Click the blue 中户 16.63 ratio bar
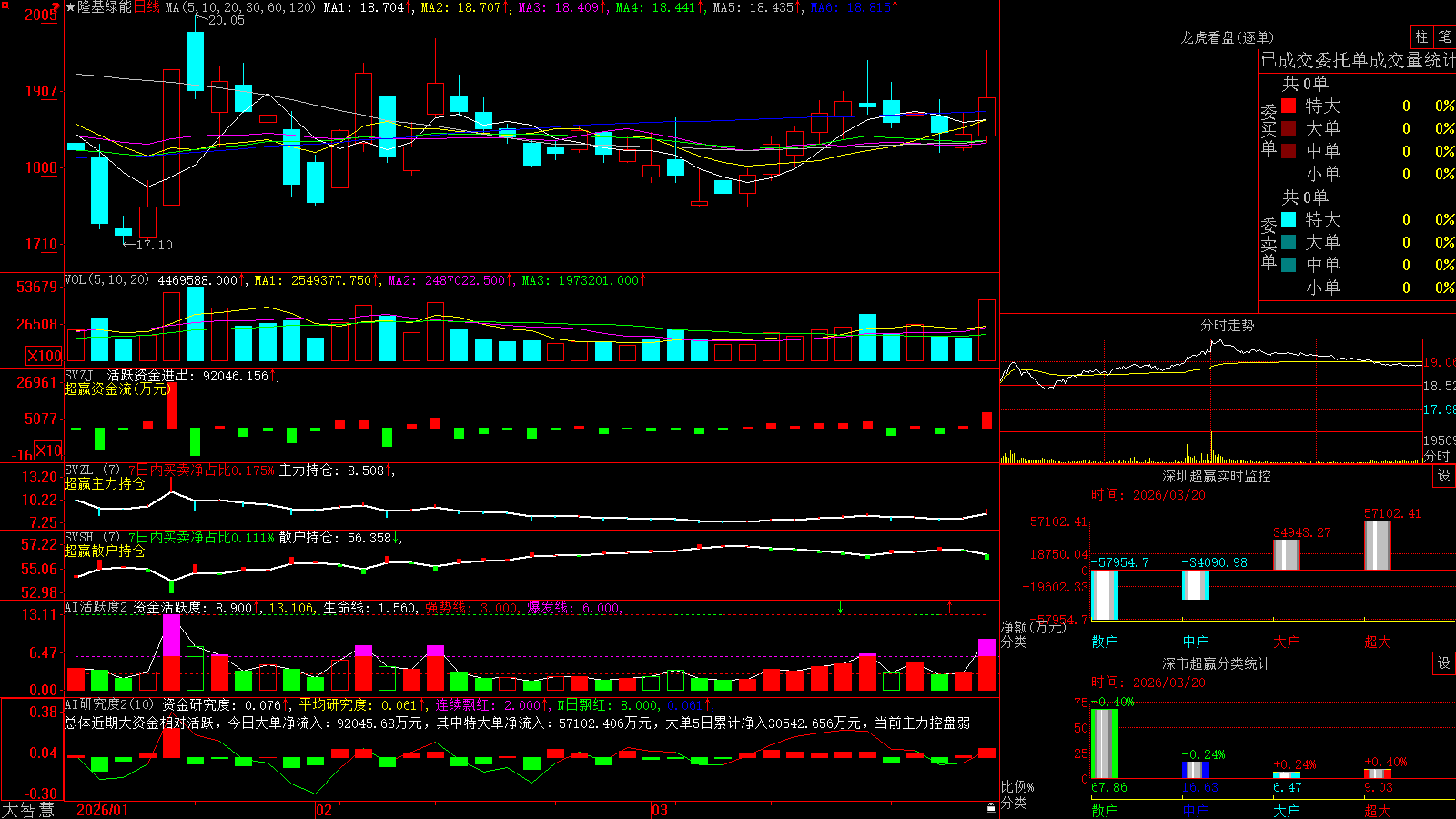 [1196, 770]
